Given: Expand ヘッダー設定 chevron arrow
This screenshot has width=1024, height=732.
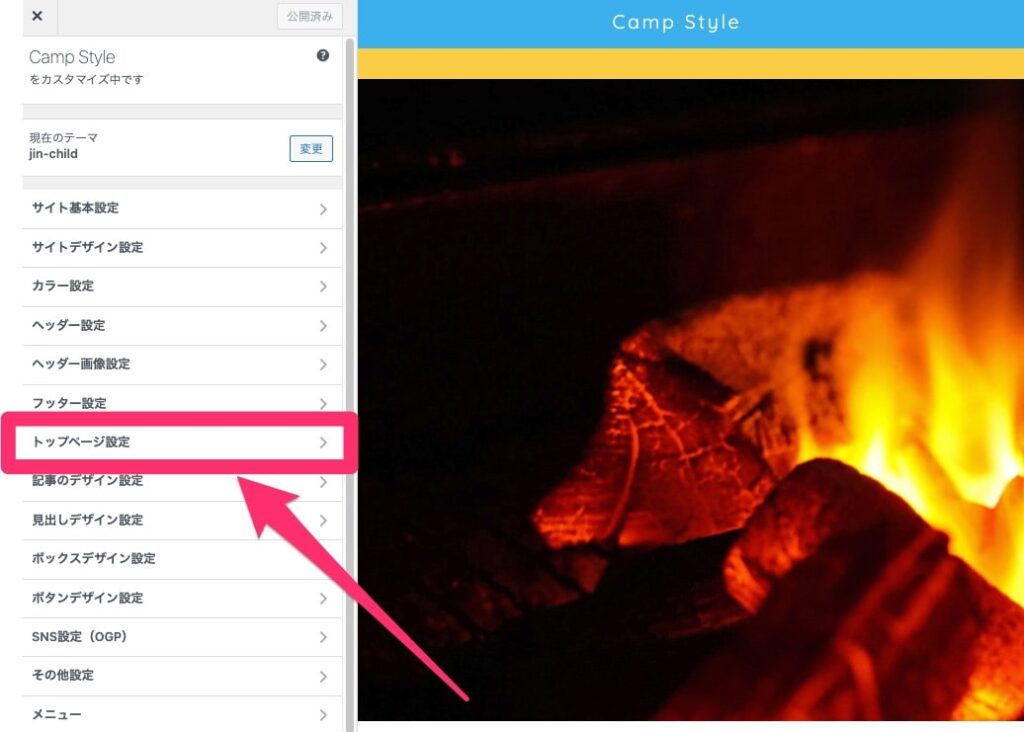Looking at the screenshot, I should [323, 326].
